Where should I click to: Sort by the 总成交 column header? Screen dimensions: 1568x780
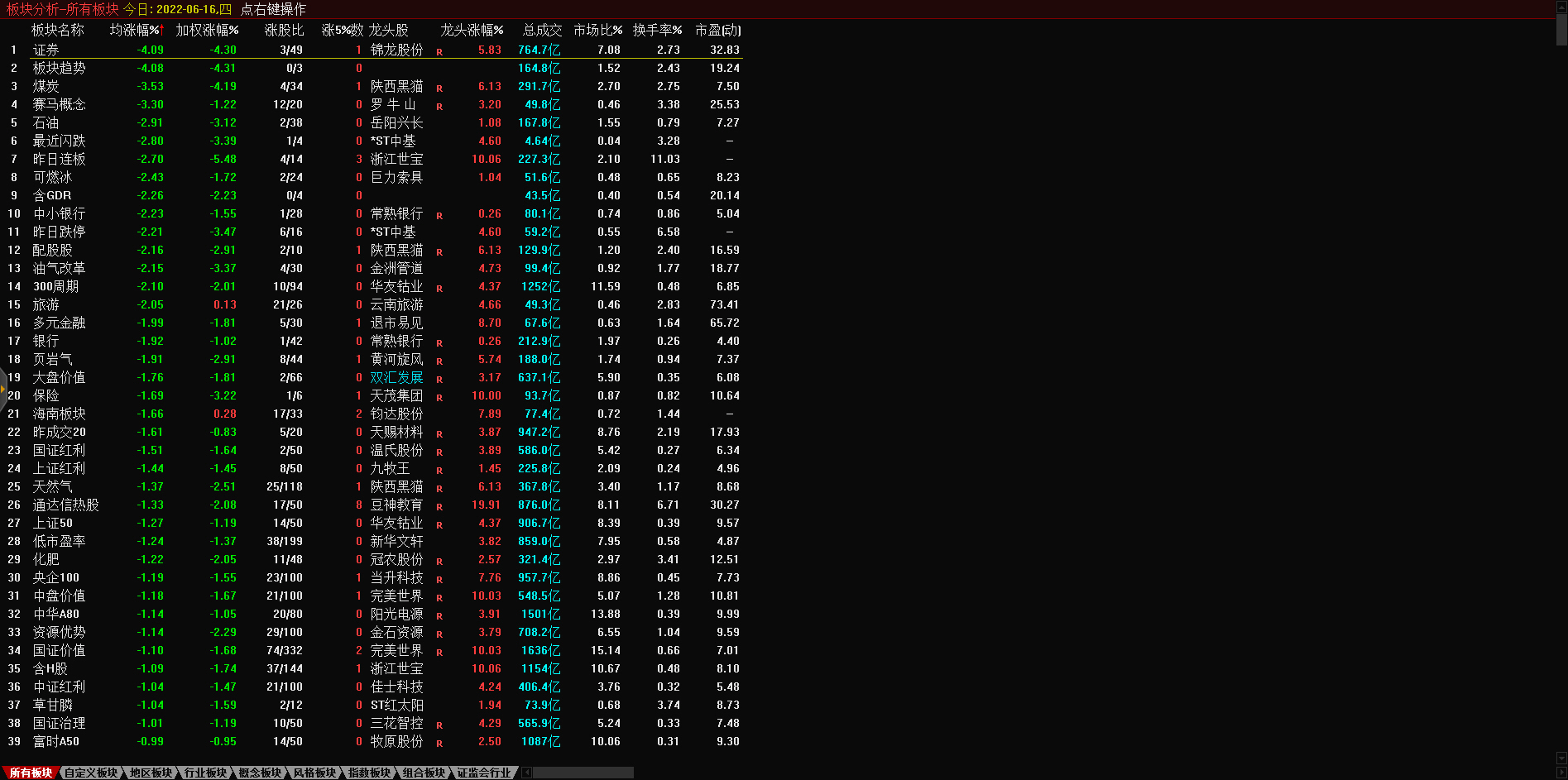[x=542, y=31]
